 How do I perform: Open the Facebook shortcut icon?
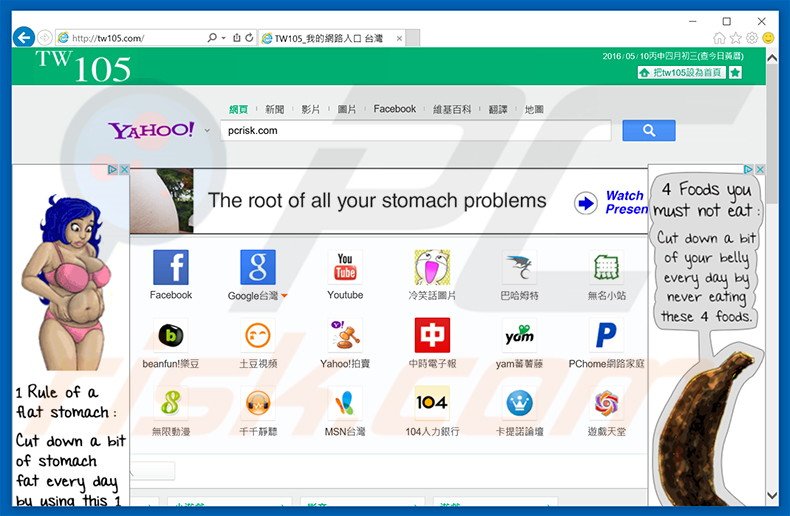click(171, 268)
